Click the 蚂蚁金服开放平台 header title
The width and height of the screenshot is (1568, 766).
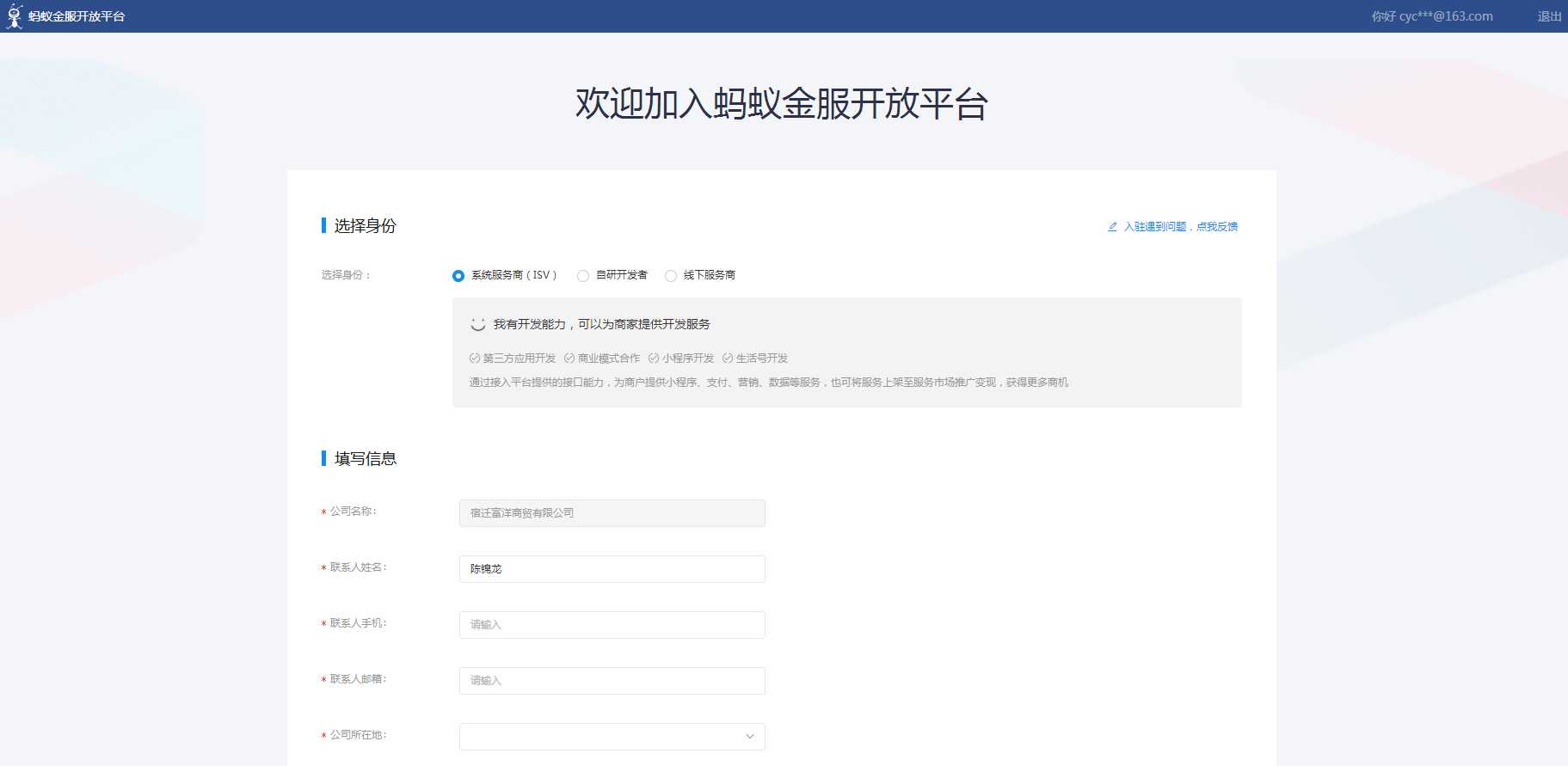[77, 16]
